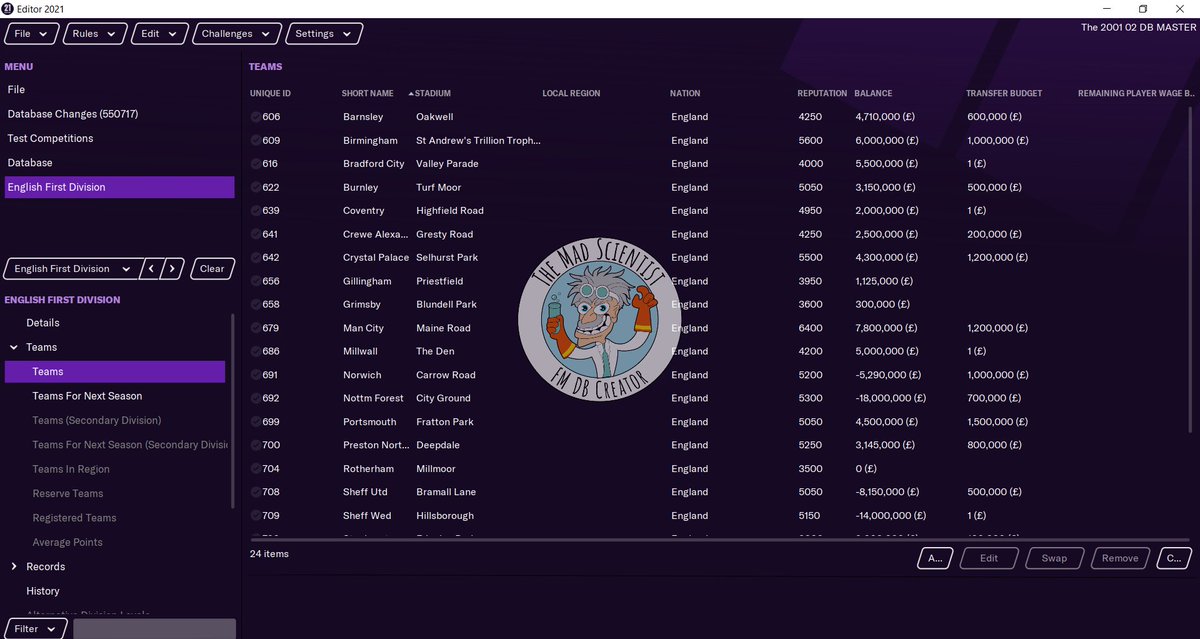The image size is (1200, 639).
Task: Toggle the row selector circle for Crystal Palace
Action: pyautogui.click(x=256, y=258)
